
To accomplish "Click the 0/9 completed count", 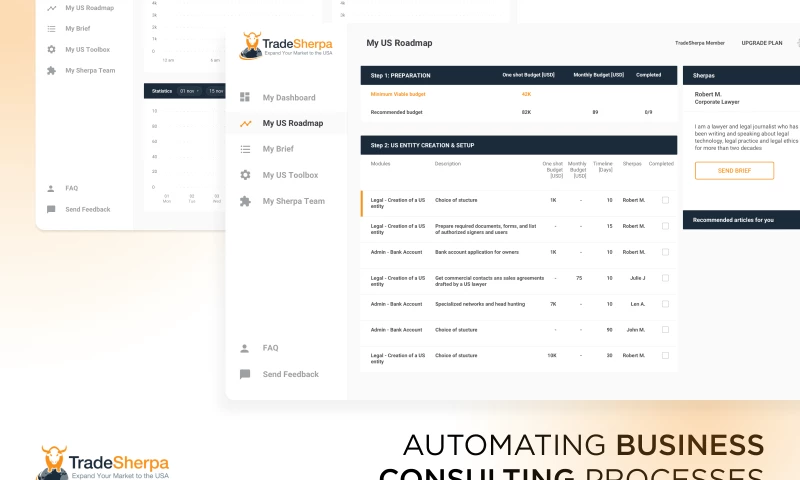I will click(x=648, y=112).
